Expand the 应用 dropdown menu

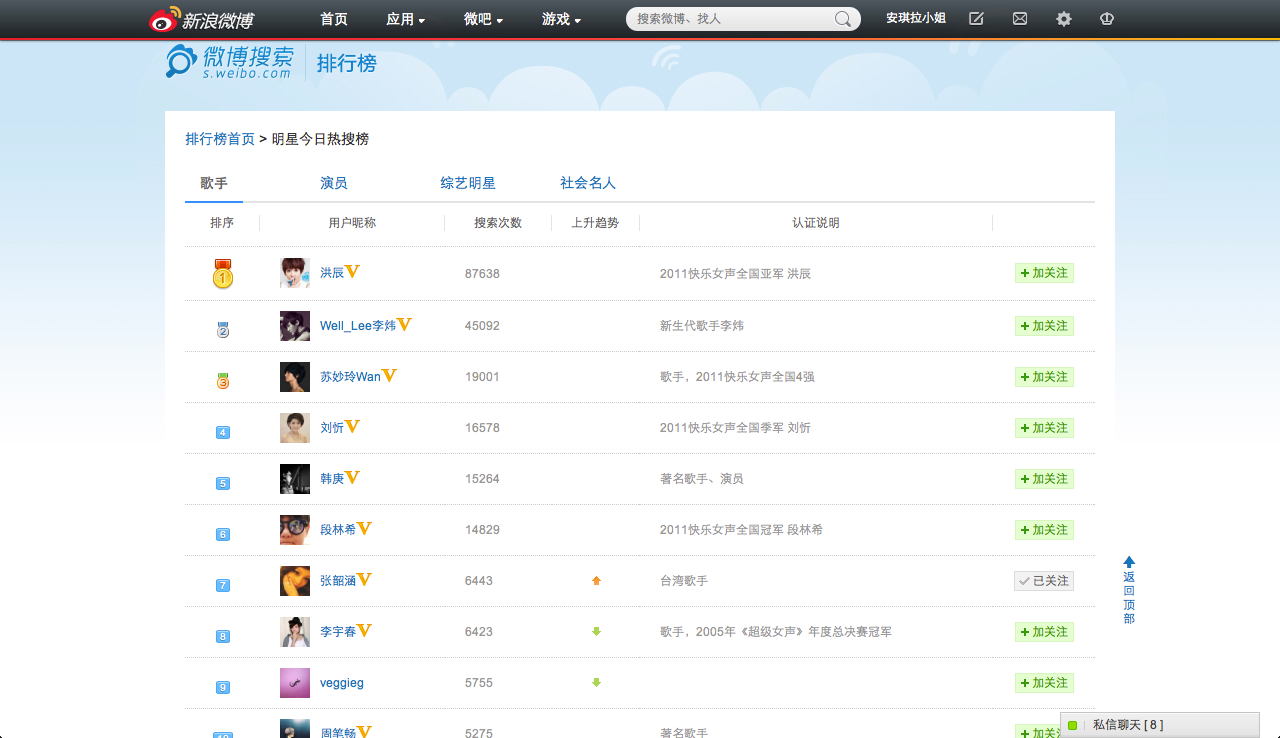click(405, 19)
